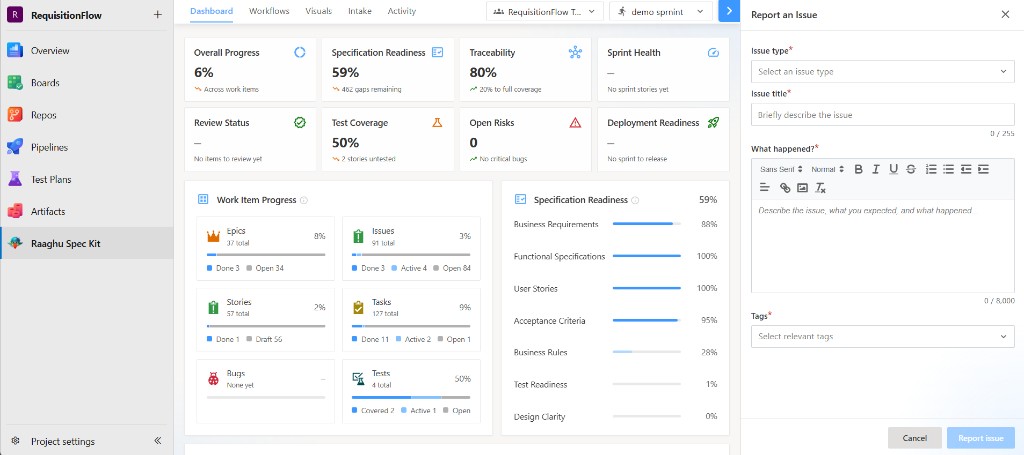The width and height of the screenshot is (1024, 455).
Task: Open the Sans Serif font dropdown
Action: (781, 169)
